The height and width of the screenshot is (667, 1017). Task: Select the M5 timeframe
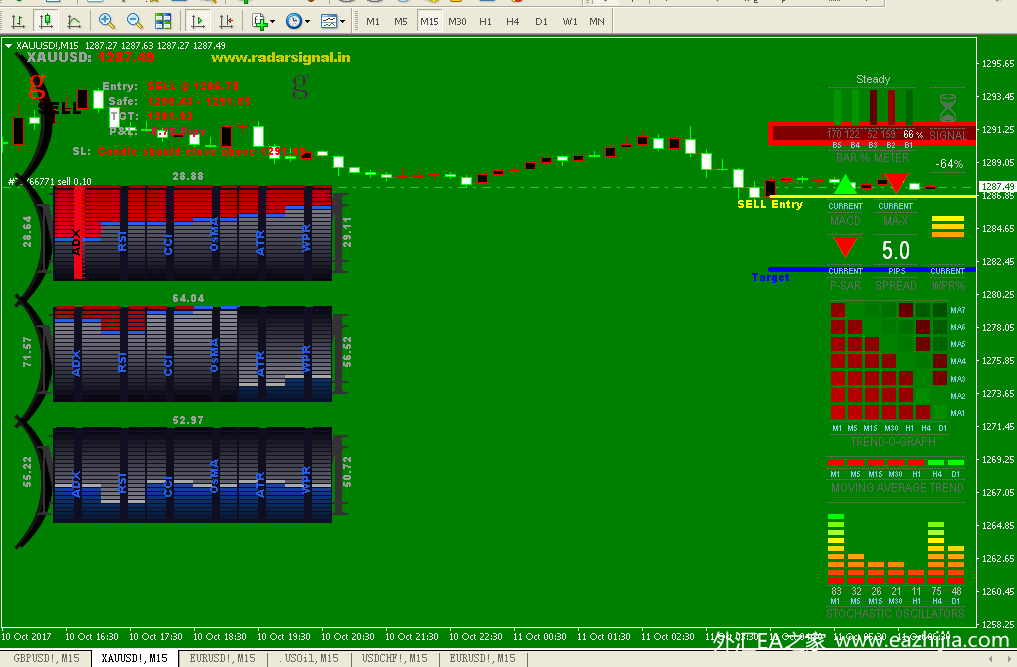pyautogui.click(x=401, y=21)
